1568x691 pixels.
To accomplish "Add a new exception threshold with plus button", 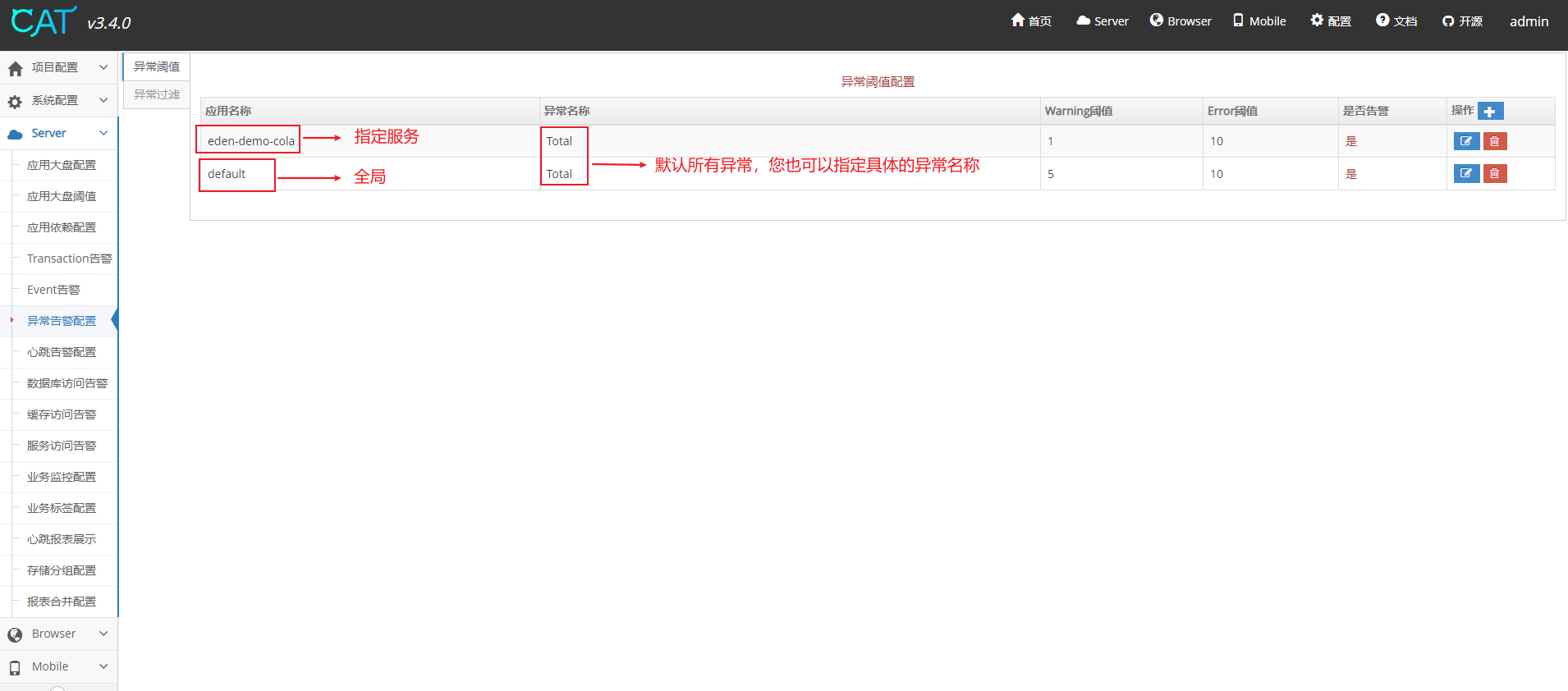I will click(x=1490, y=111).
